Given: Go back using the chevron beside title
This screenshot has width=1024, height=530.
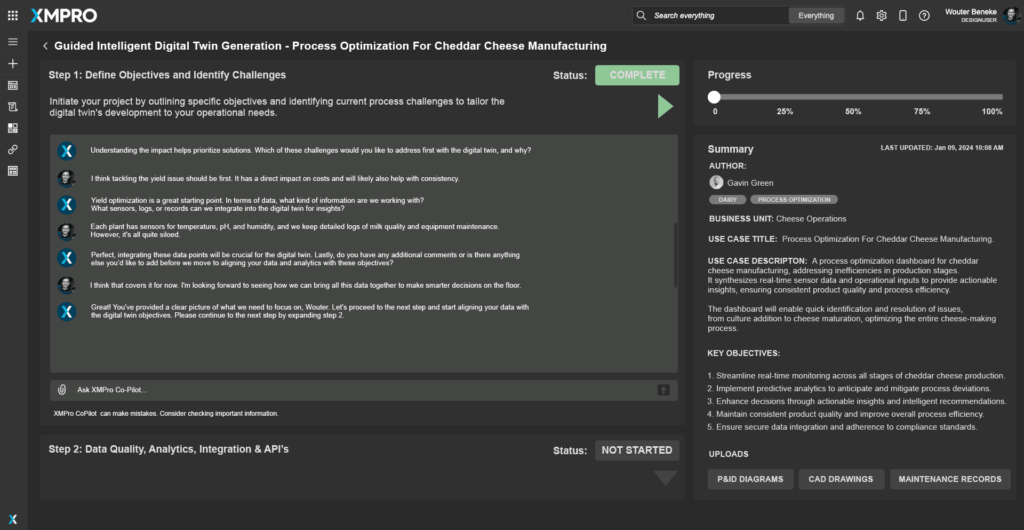Looking at the screenshot, I should (x=45, y=46).
